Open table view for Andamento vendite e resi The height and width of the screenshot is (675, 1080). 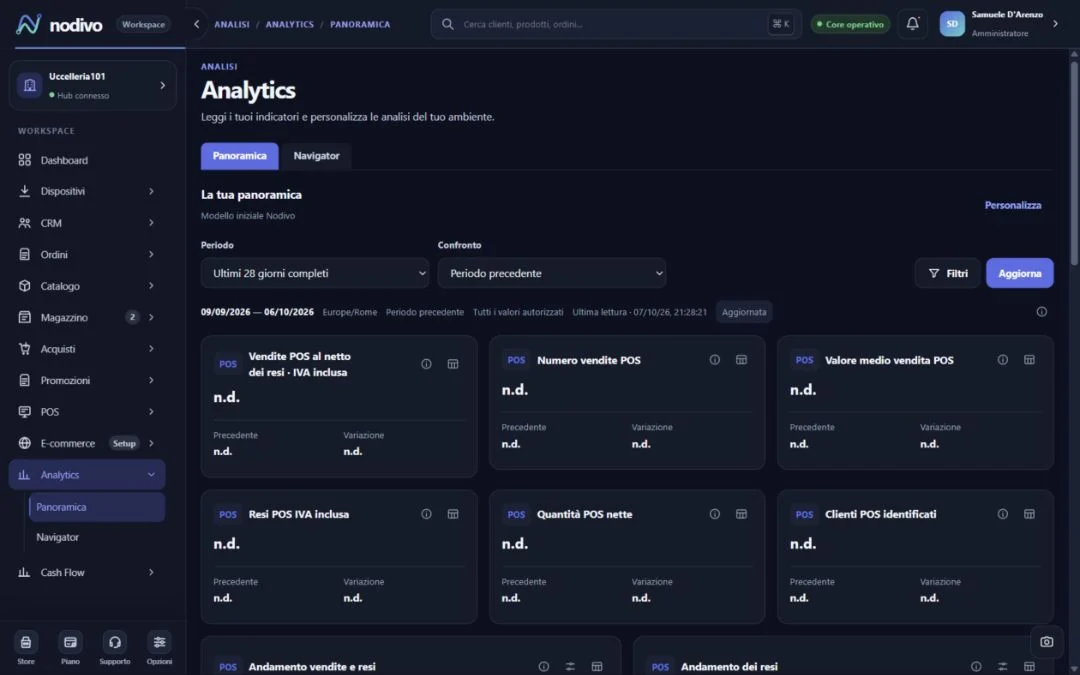596,667
